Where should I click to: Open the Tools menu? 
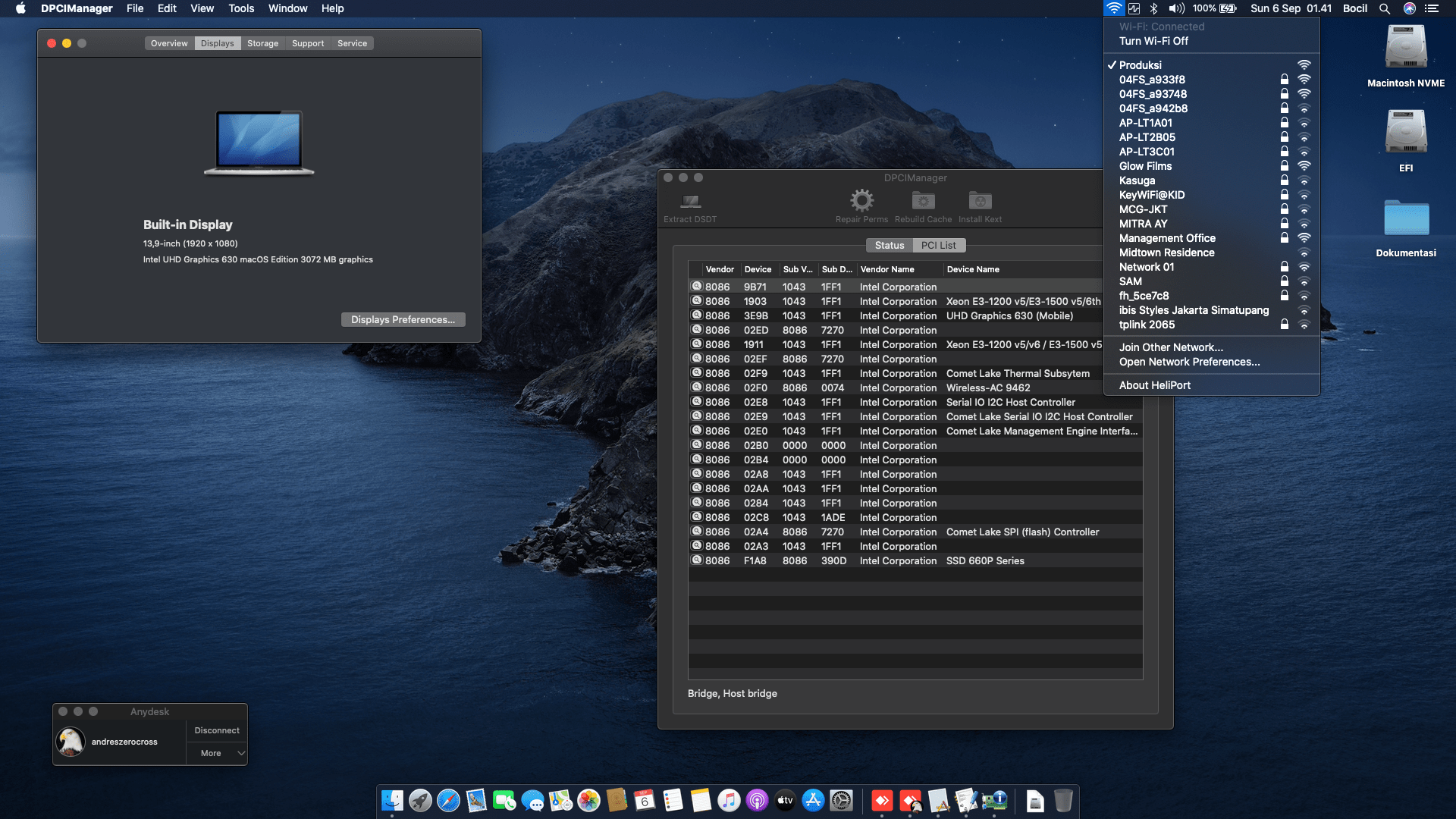241,8
